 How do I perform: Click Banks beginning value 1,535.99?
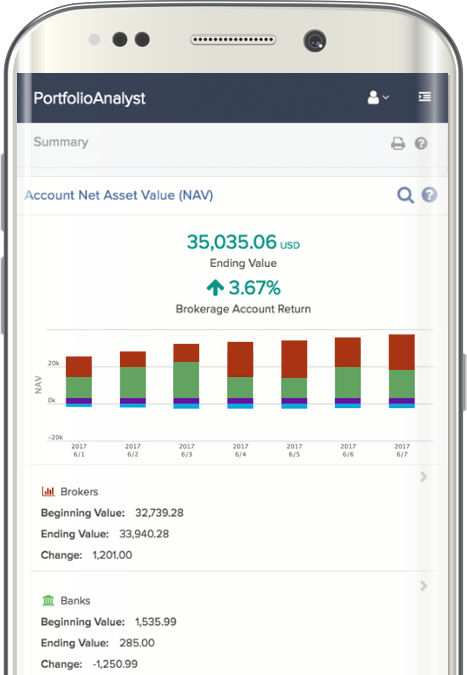pos(156,622)
